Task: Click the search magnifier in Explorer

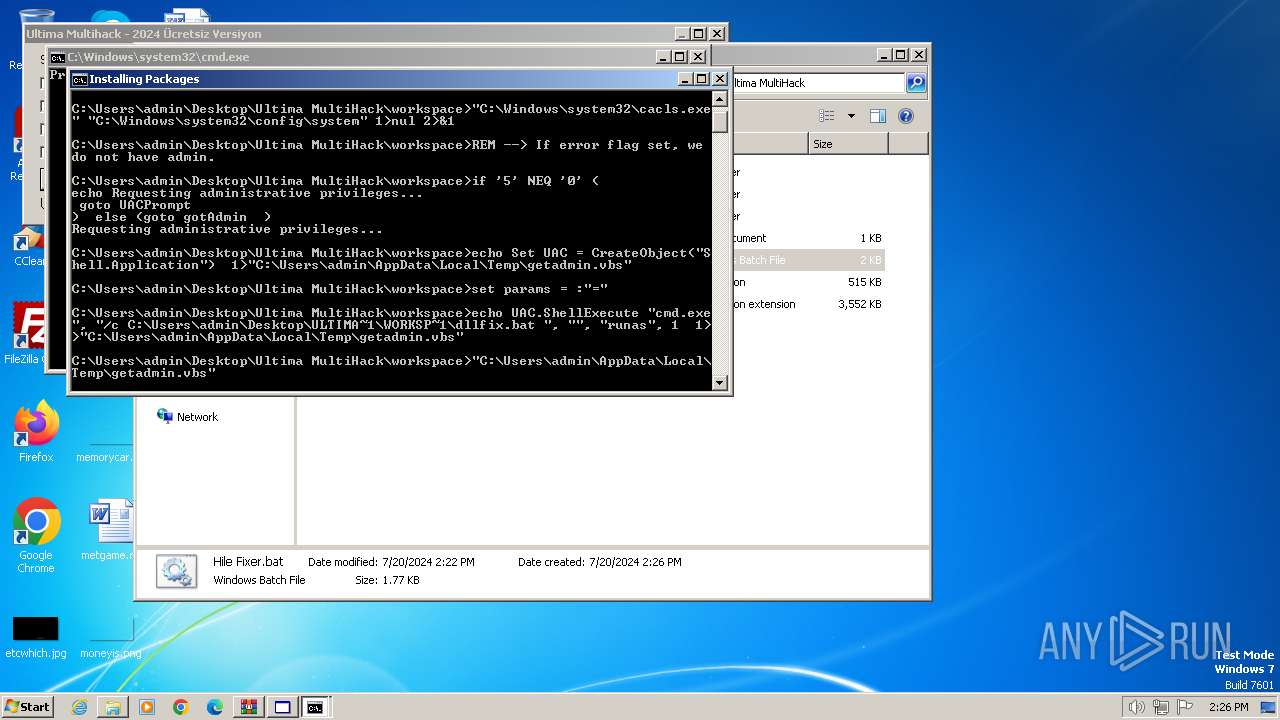Action: (x=915, y=83)
